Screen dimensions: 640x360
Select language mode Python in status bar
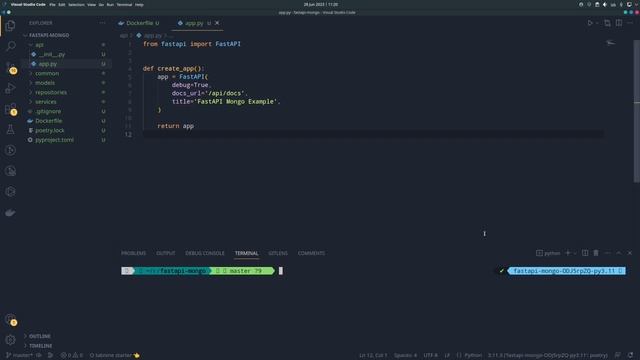coord(473,356)
